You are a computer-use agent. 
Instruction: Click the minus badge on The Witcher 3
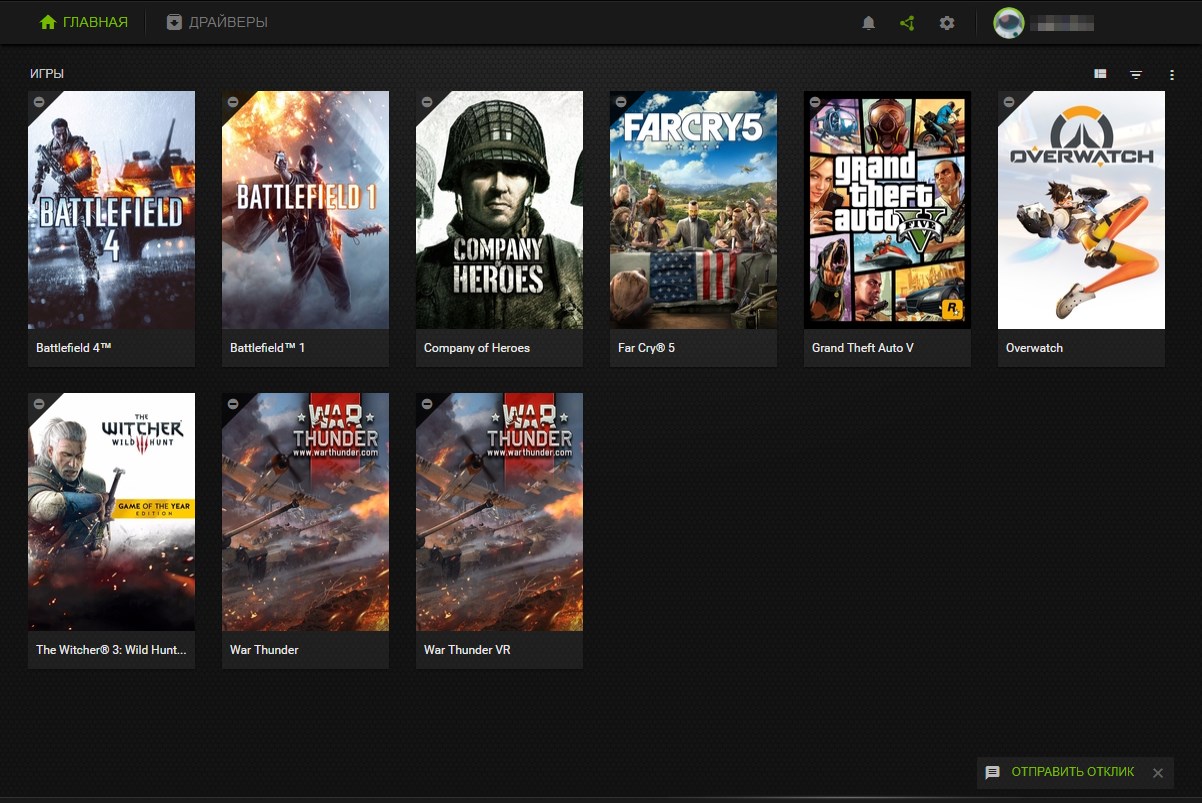point(38,403)
